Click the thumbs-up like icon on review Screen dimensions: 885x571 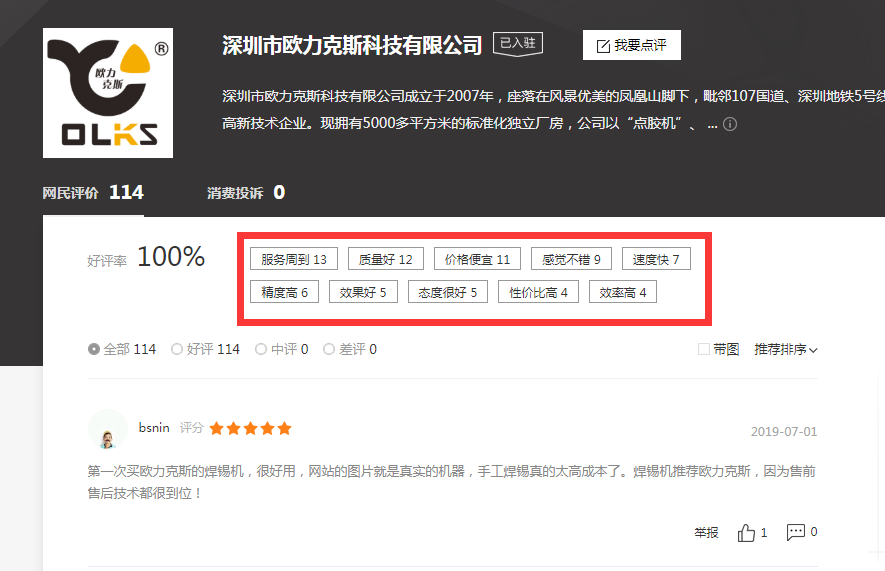[x=747, y=533]
